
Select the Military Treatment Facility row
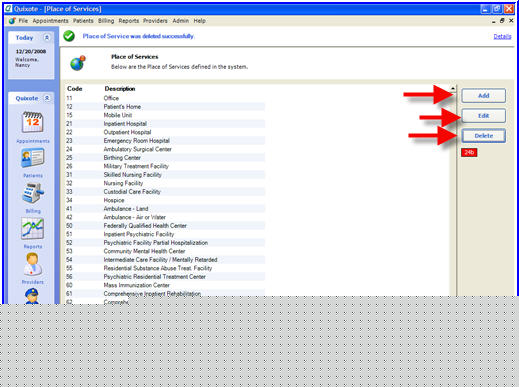(165, 166)
